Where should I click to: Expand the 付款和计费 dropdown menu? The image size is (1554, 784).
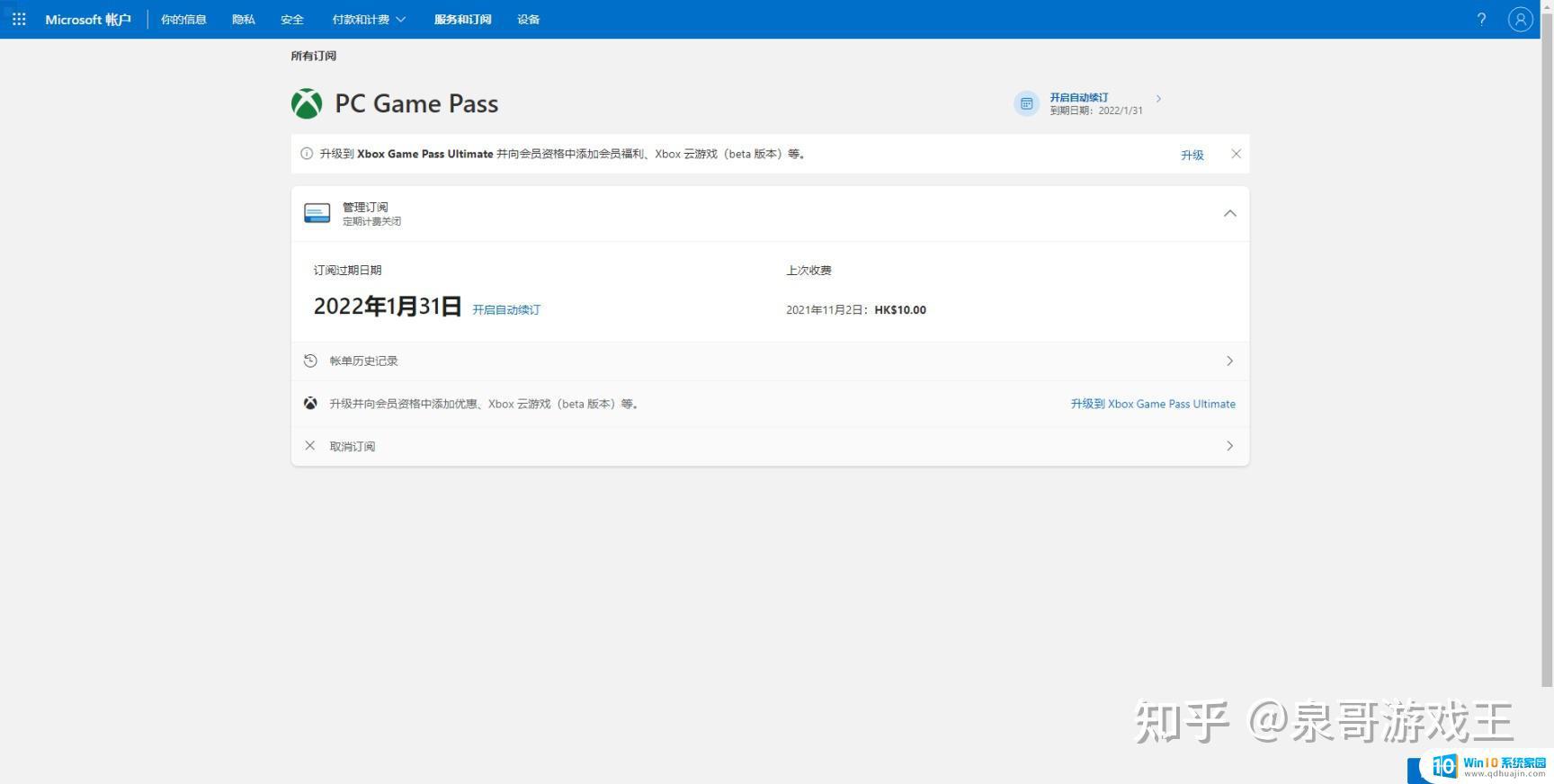point(369,19)
